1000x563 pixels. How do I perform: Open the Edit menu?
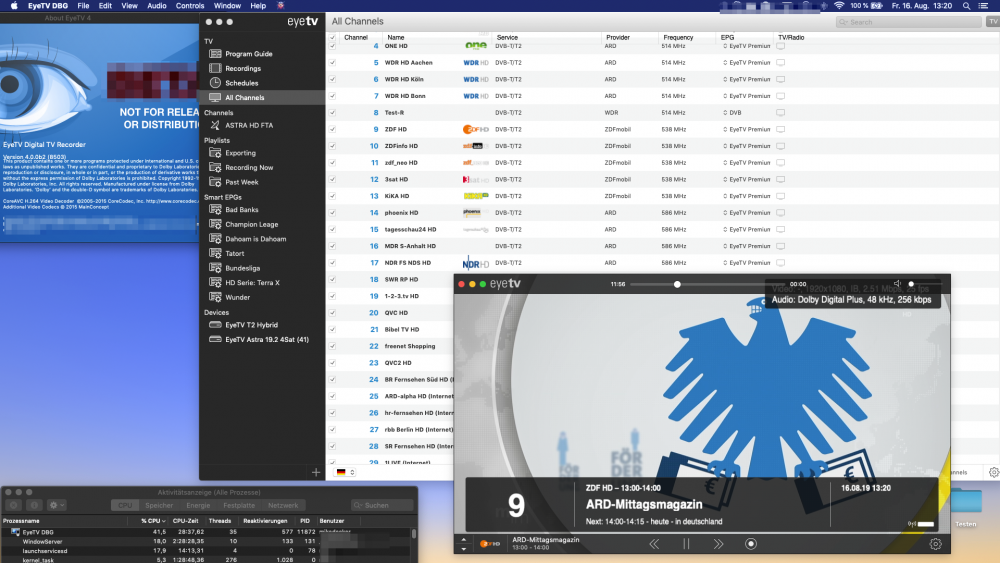tap(105, 6)
